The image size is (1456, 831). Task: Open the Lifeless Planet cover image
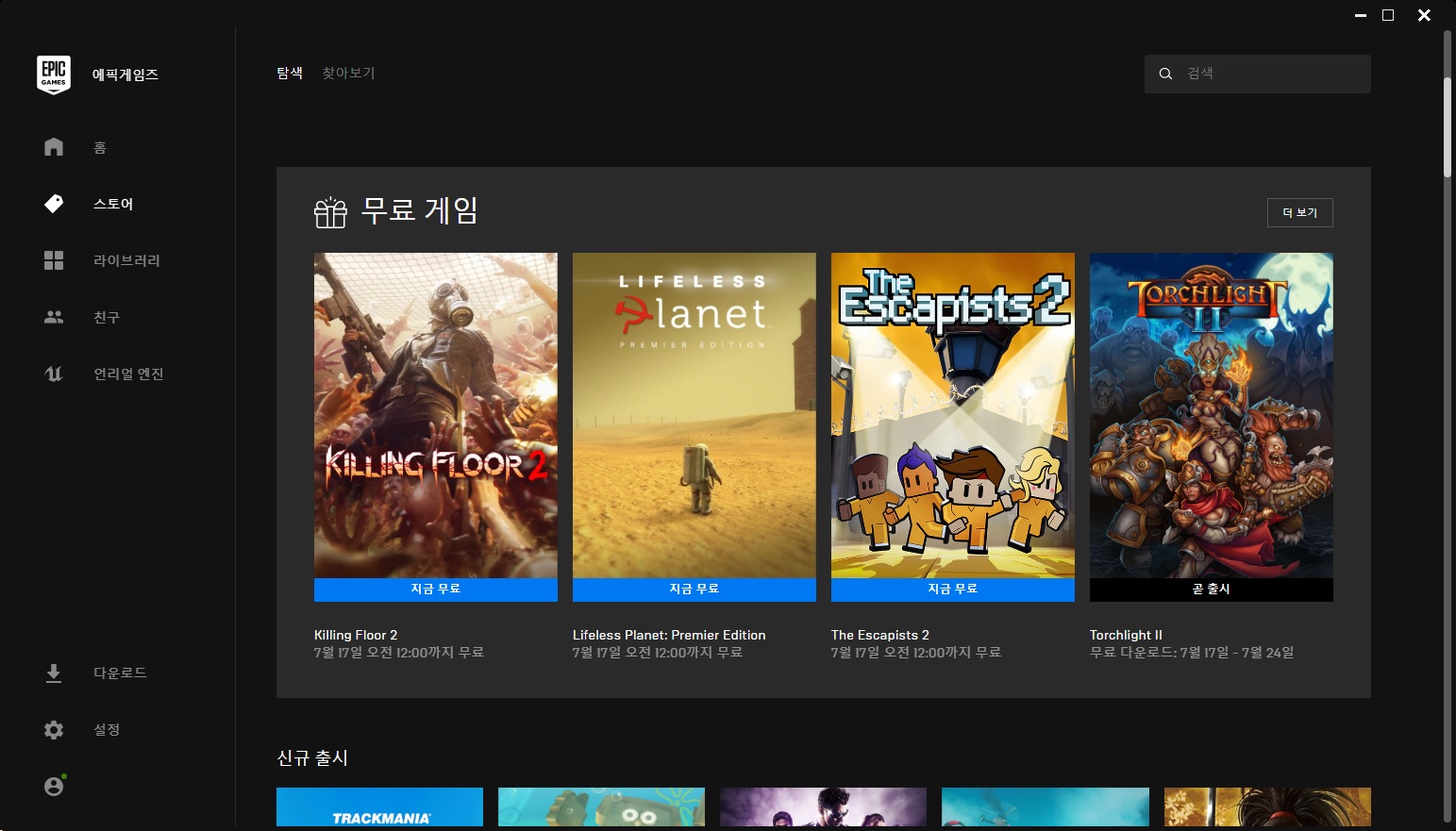[695, 415]
